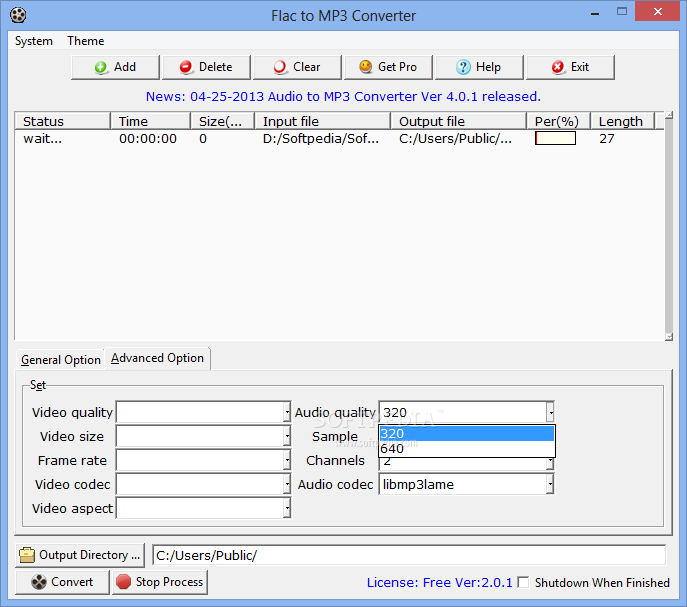Open the System menu
Image resolution: width=687 pixels, height=607 pixels.
(x=34, y=41)
